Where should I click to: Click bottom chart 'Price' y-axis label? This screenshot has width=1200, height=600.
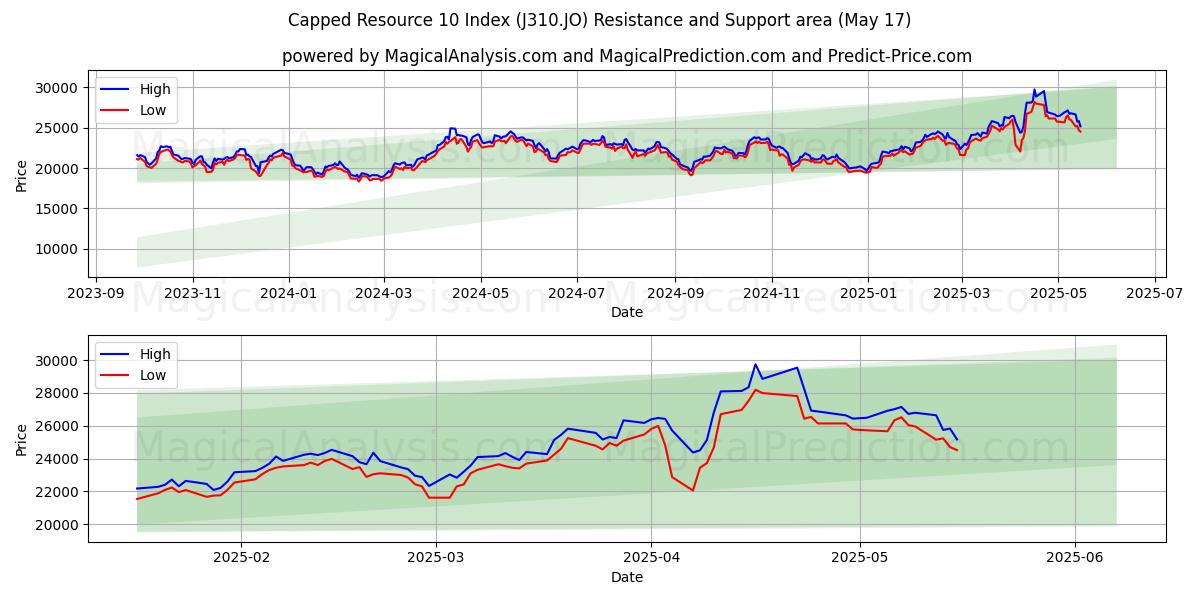coord(22,439)
